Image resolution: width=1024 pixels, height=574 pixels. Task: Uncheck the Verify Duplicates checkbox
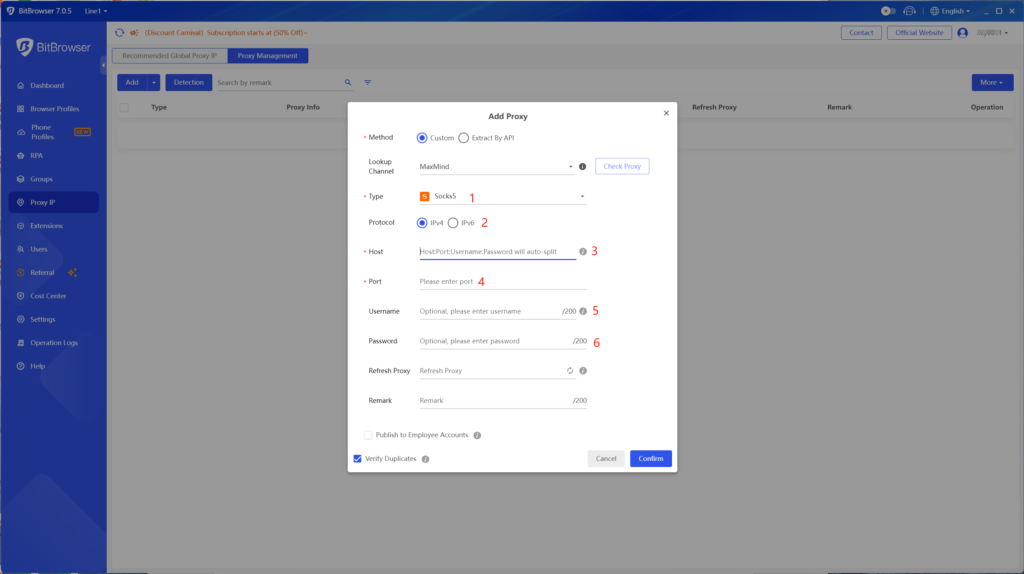point(358,458)
